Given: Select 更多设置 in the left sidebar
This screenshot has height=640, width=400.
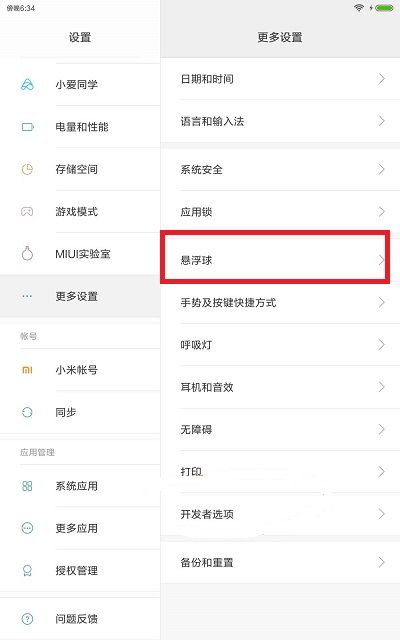Looking at the screenshot, I should pos(80,296).
